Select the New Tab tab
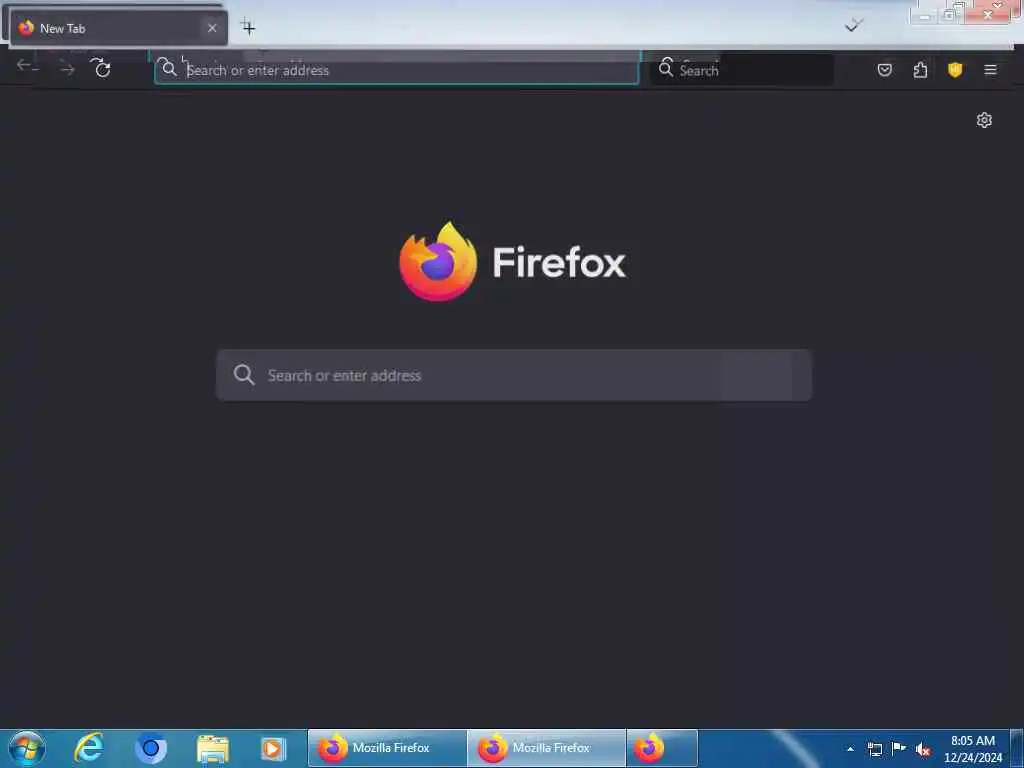 click(118, 28)
